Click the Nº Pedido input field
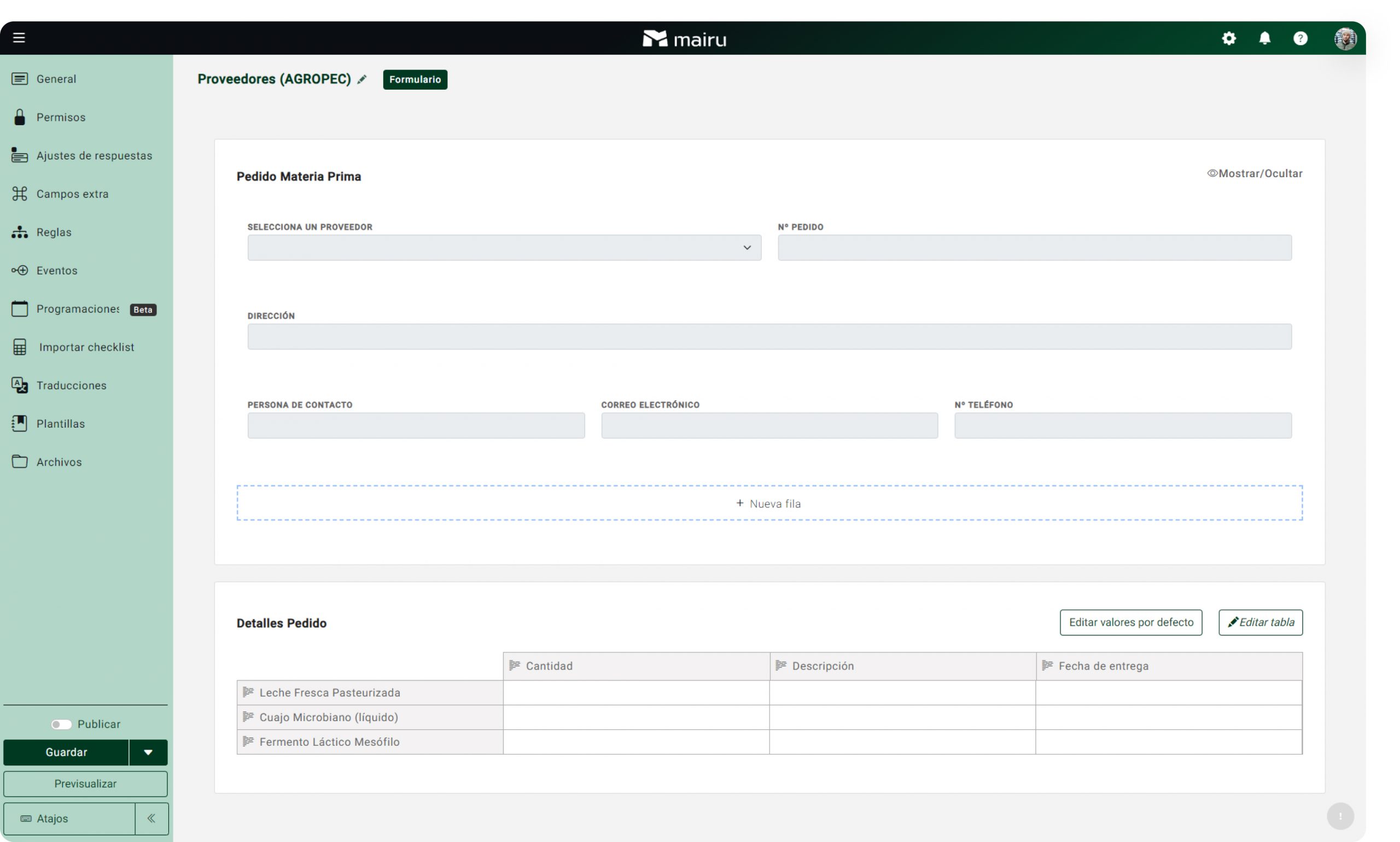Viewport: 1400px width, 842px height. (1034, 248)
